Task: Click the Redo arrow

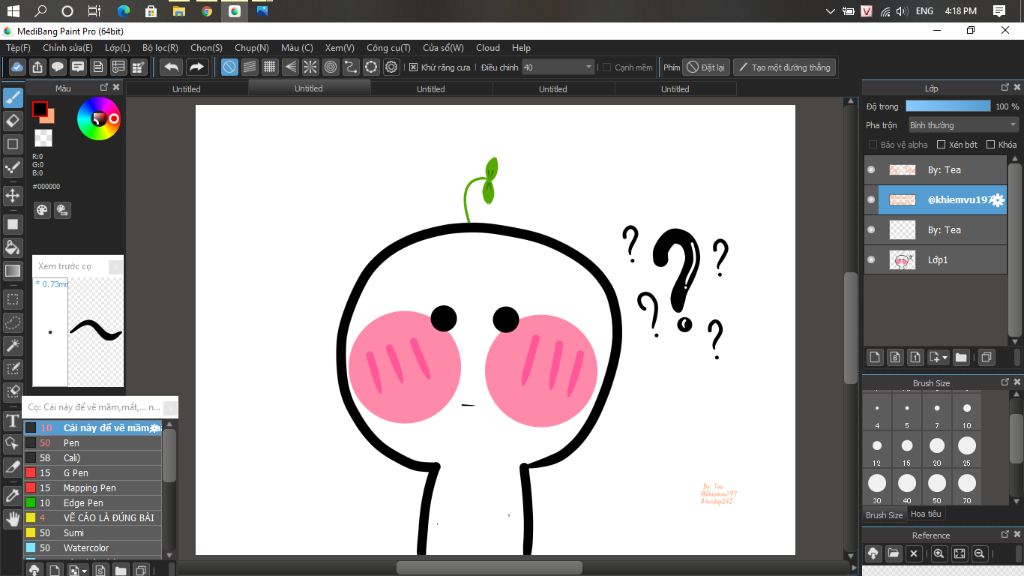Action: [196, 67]
